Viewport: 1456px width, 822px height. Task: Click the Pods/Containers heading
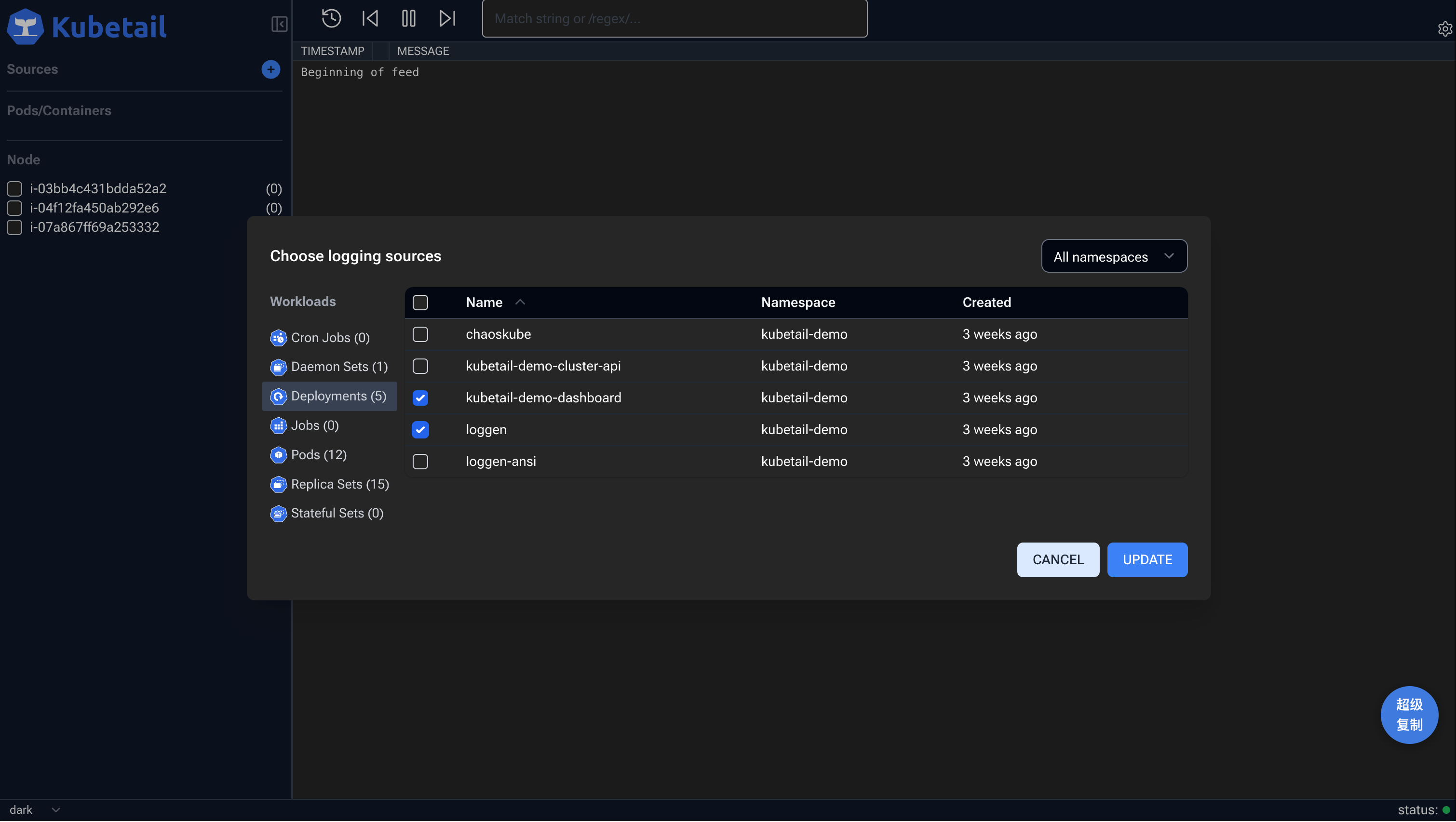coord(59,111)
